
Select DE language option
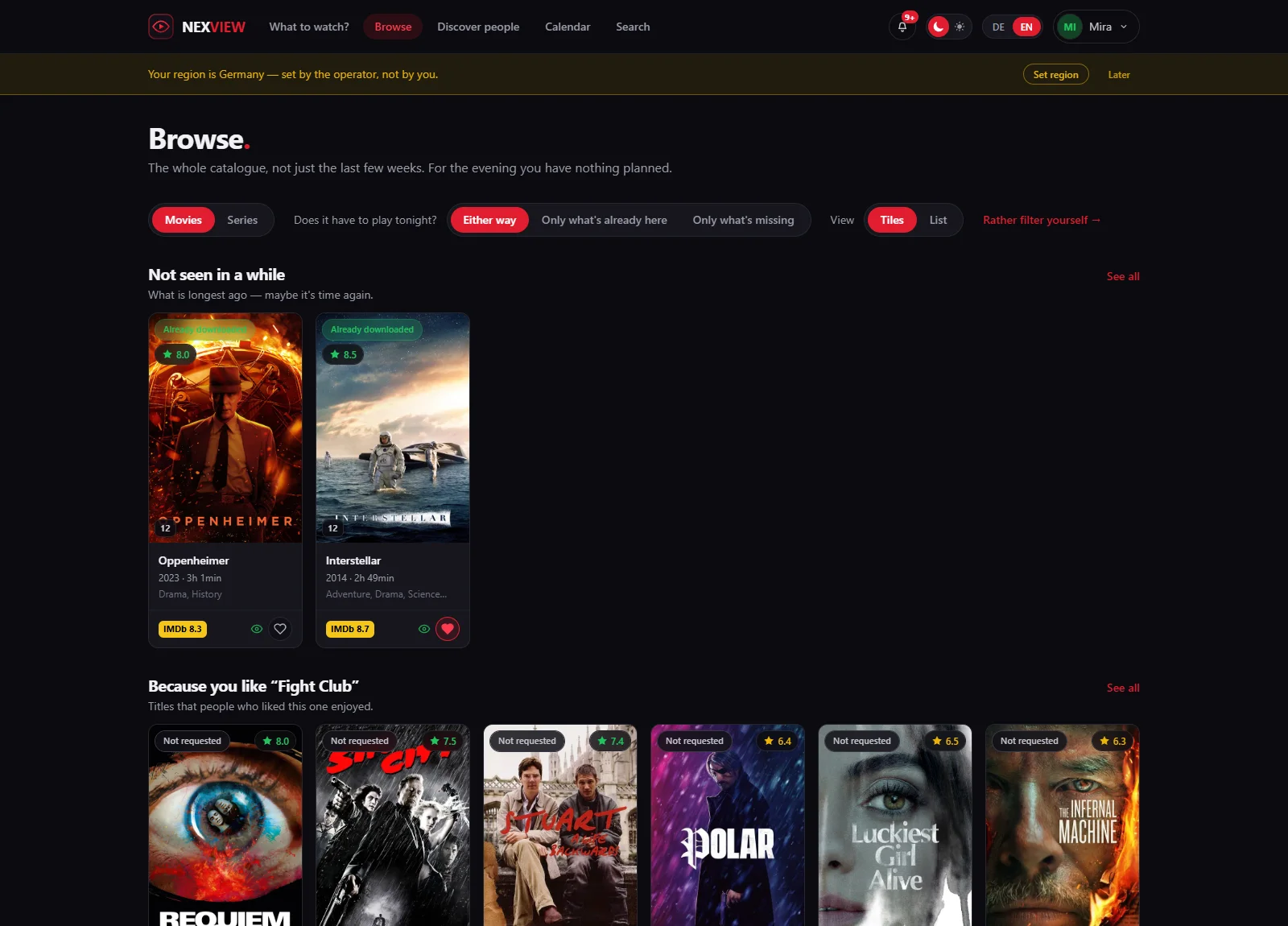click(x=998, y=27)
